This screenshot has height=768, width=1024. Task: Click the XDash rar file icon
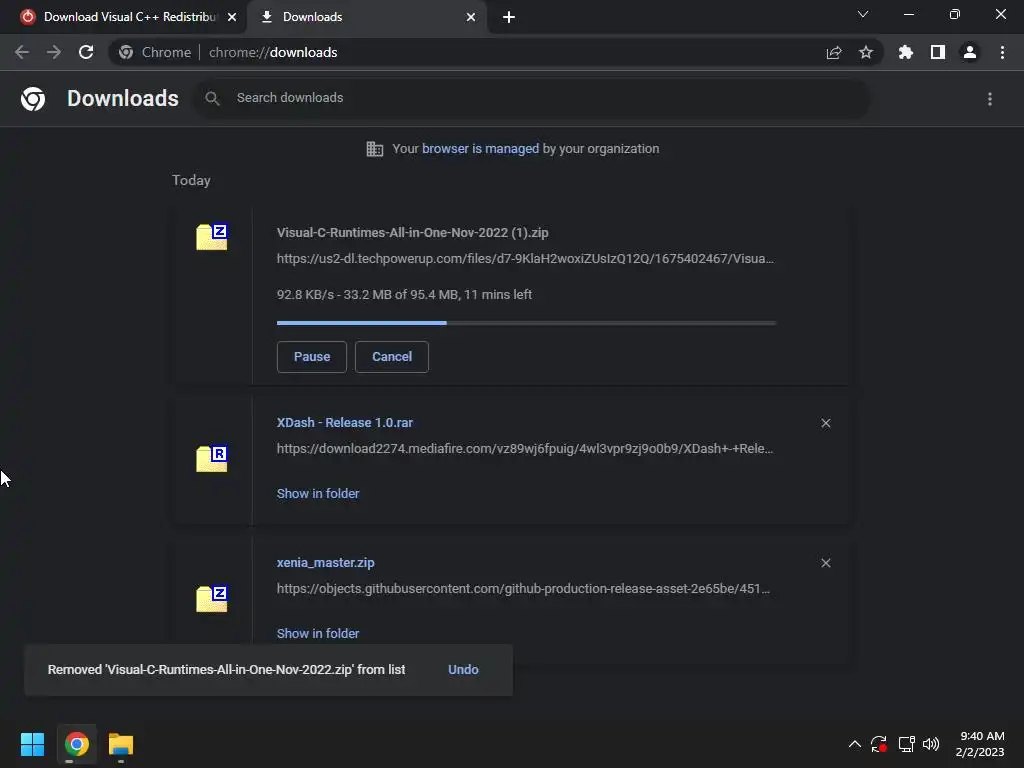pos(212,458)
